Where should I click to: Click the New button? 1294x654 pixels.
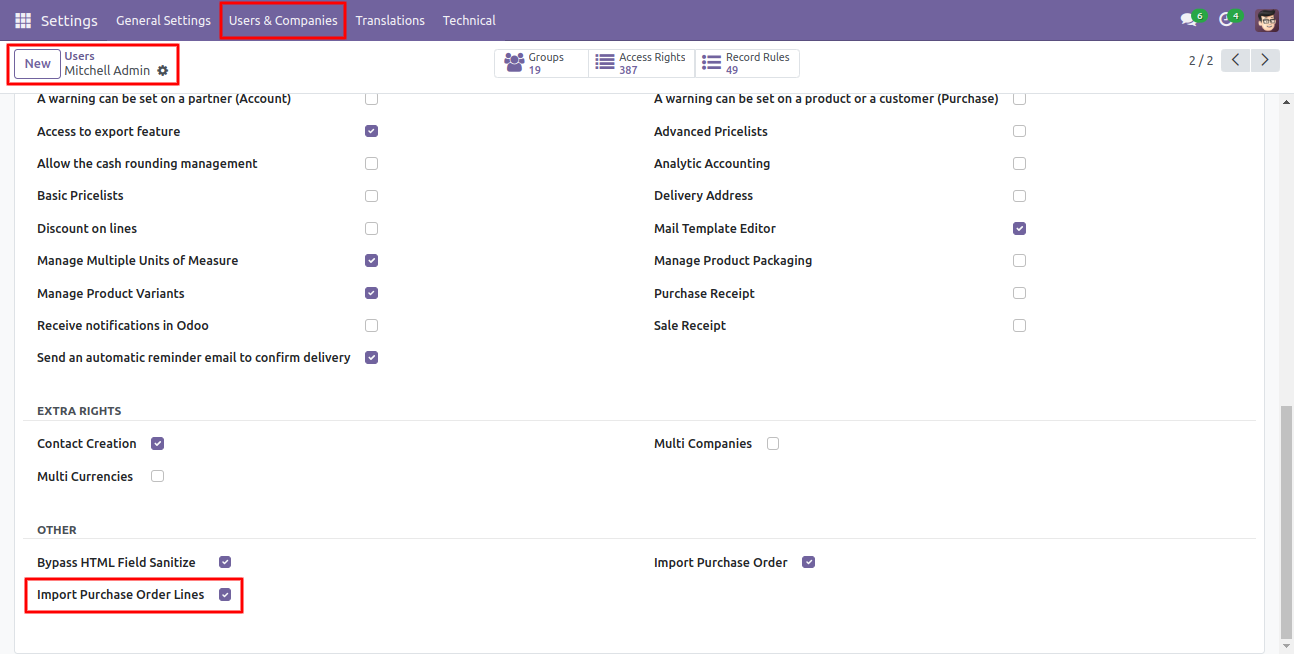click(x=38, y=64)
